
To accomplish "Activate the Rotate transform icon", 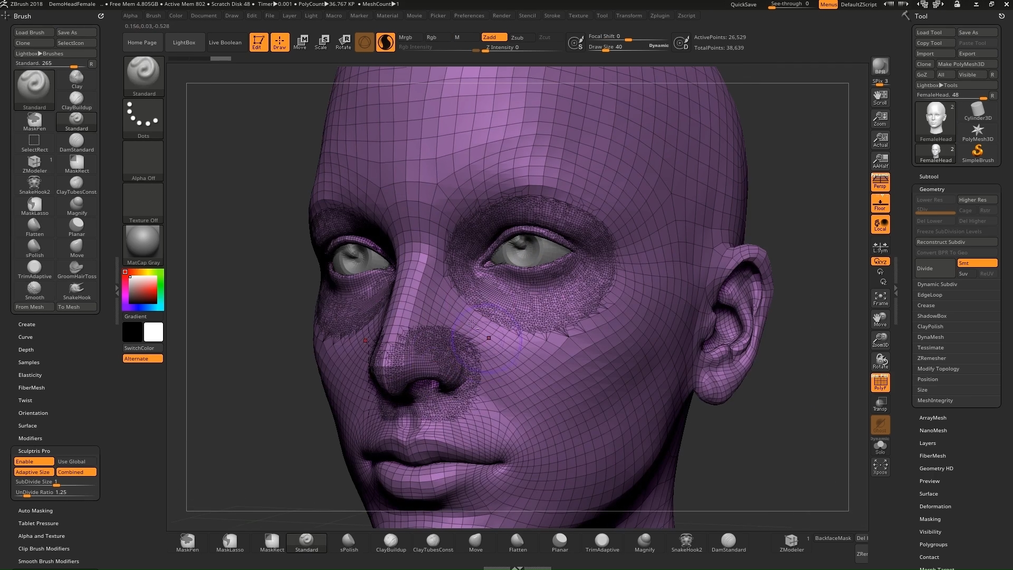I will click(x=343, y=42).
